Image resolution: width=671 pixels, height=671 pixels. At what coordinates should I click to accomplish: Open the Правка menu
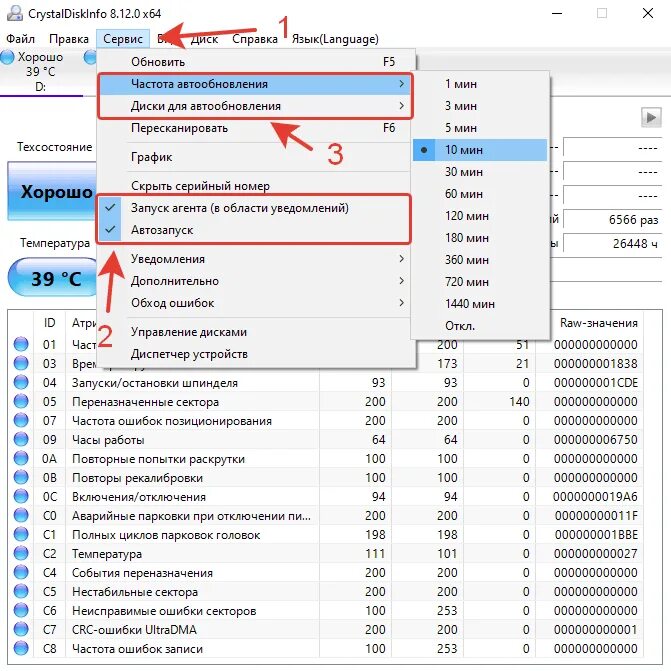coord(69,39)
